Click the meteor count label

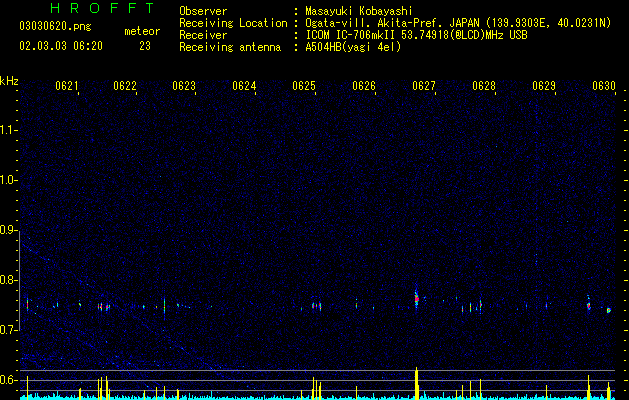pyautogui.click(x=142, y=31)
